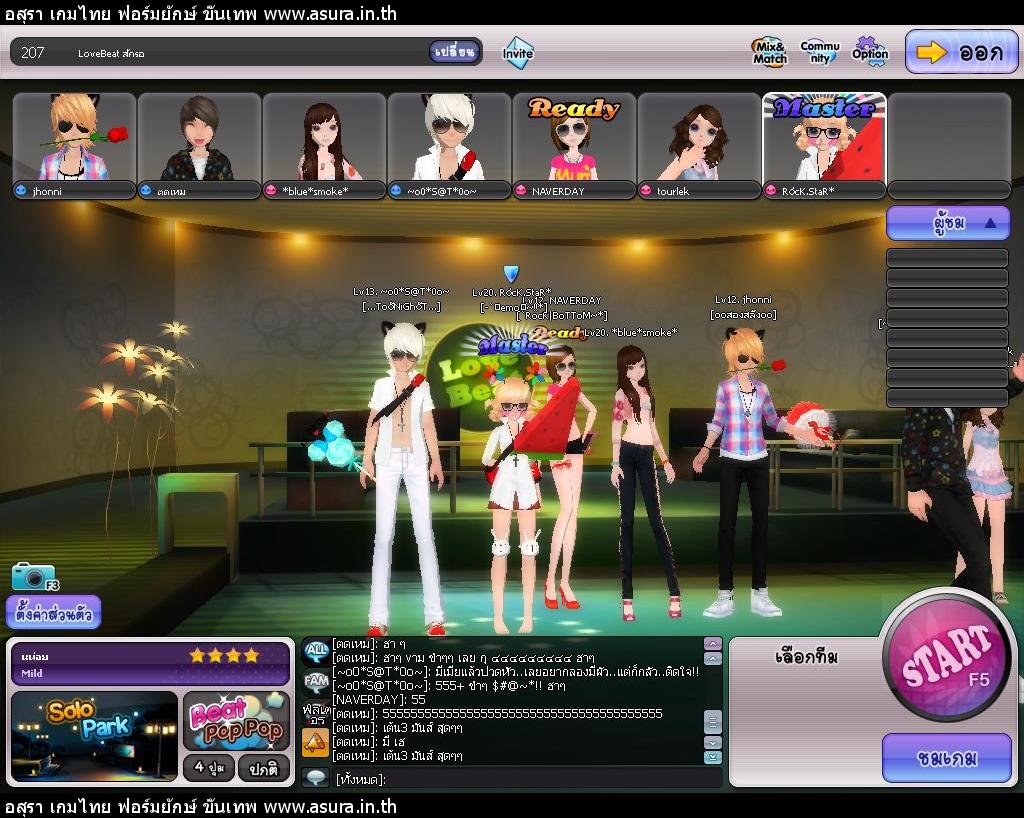The width and height of the screenshot is (1024, 818).
Task: Click the yellow arrow on the ออก exit button
Action: tap(931, 52)
